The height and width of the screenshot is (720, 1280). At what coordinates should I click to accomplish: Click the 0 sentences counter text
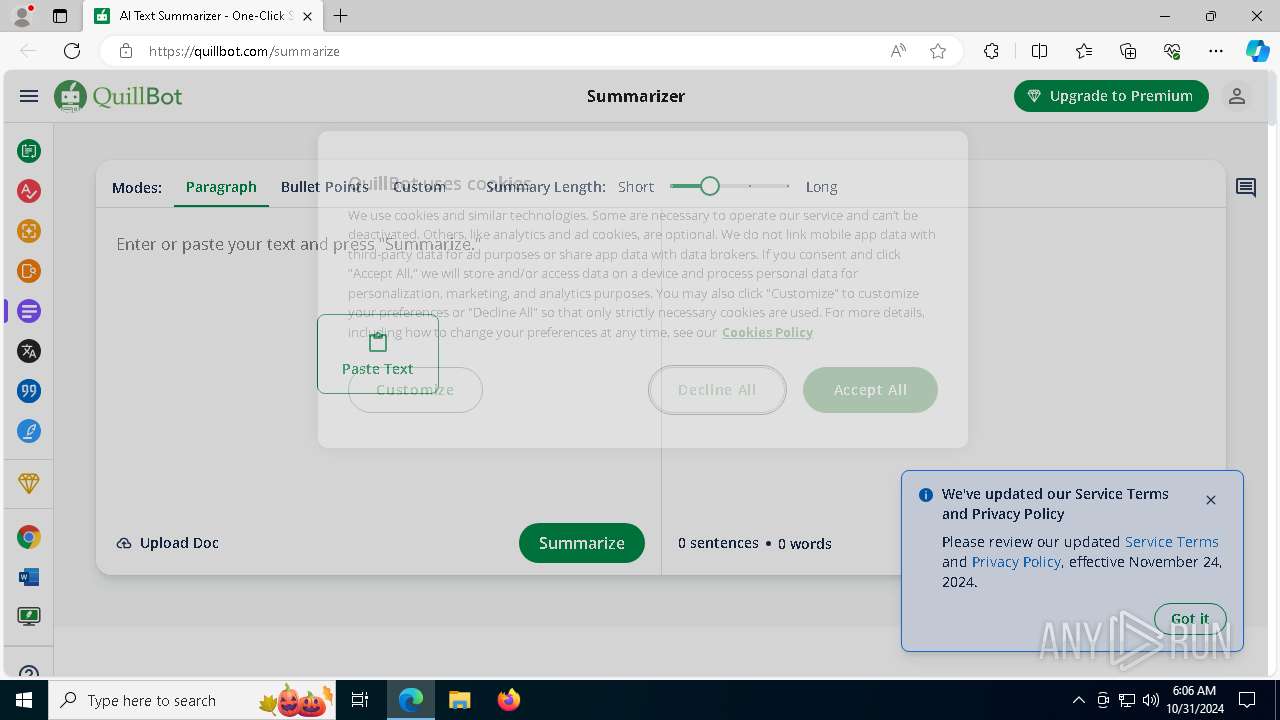(x=718, y=543)
